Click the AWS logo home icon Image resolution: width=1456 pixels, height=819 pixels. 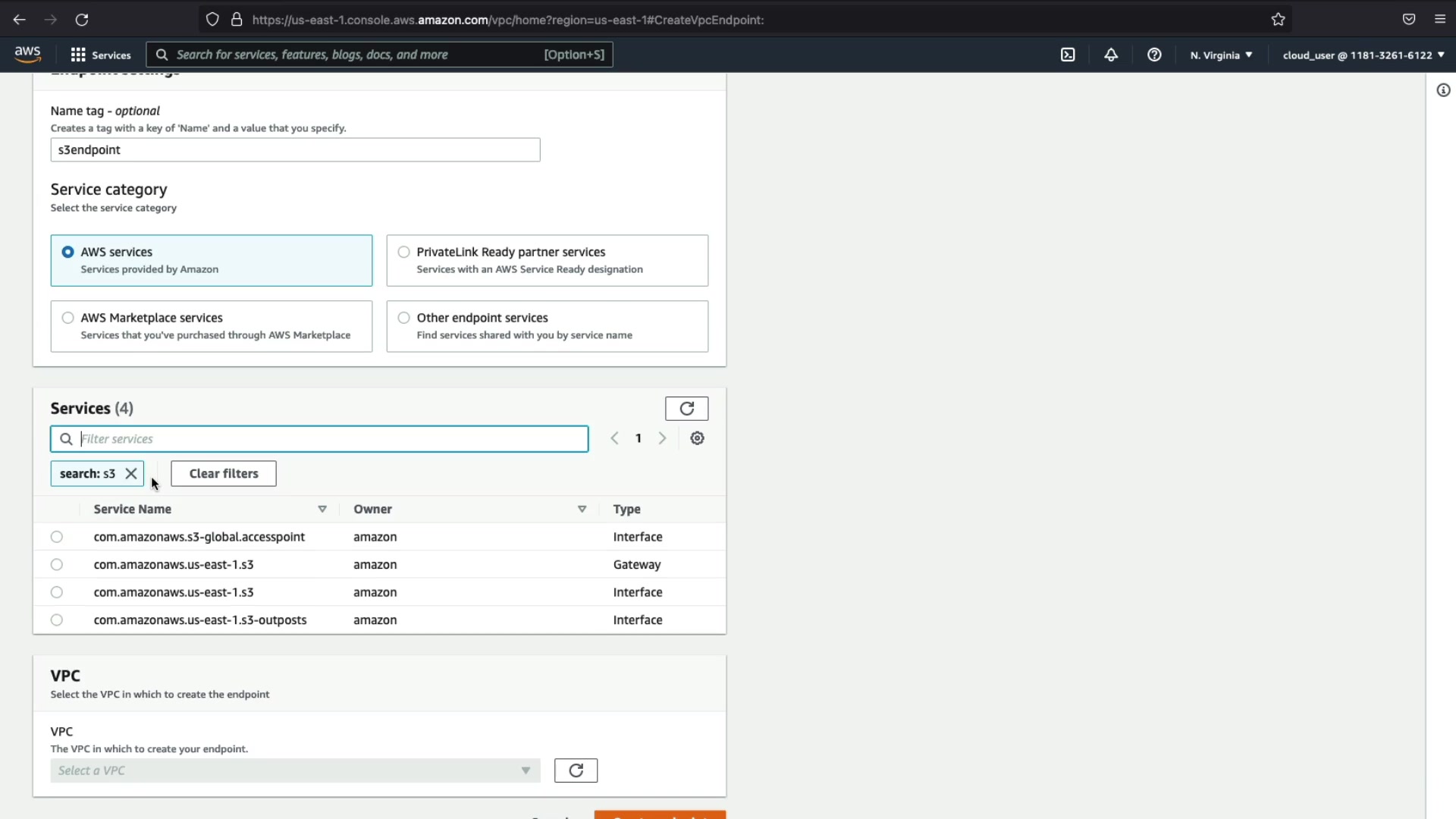point(27,54)
